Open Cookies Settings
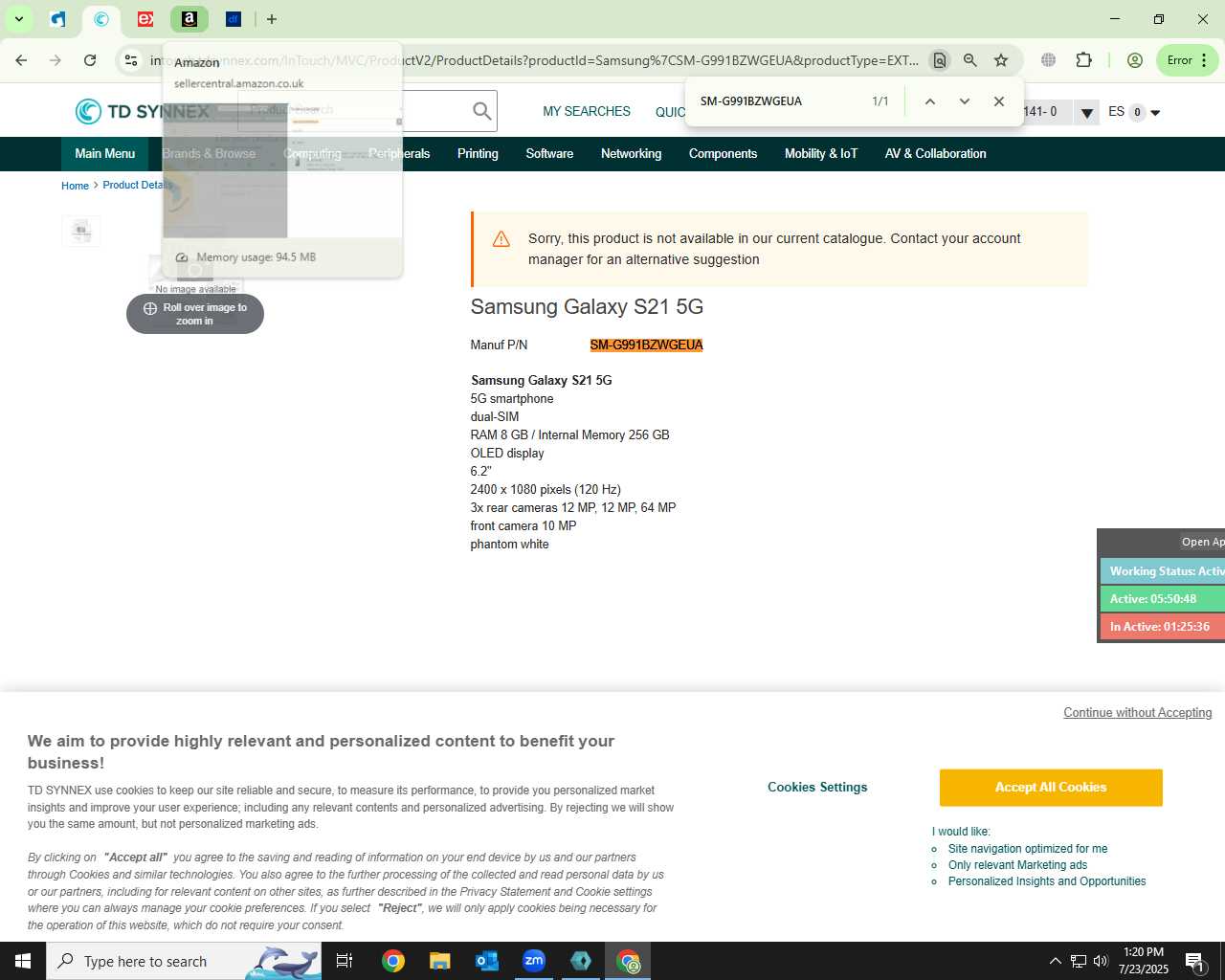This screenshot has height=980, width=1225. pos(817,788)
